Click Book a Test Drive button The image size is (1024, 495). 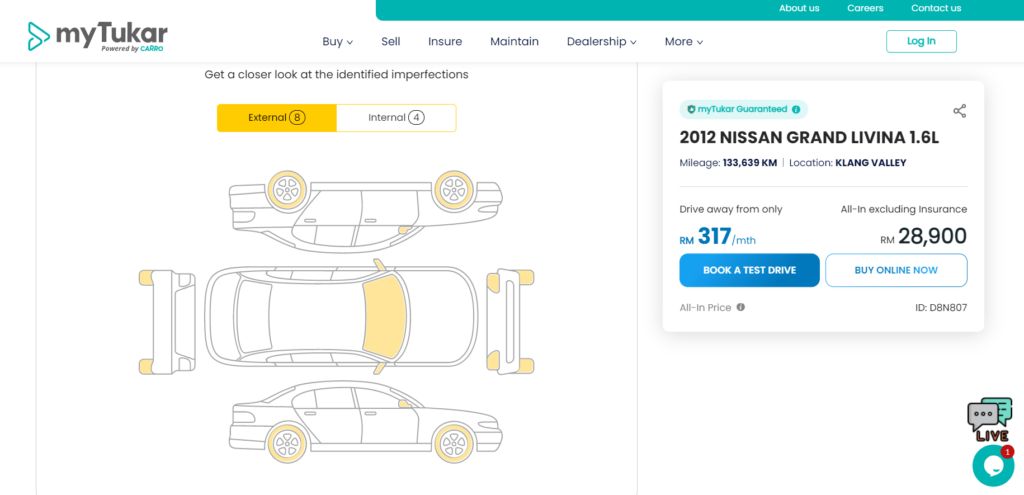click(x=749, y=270)
